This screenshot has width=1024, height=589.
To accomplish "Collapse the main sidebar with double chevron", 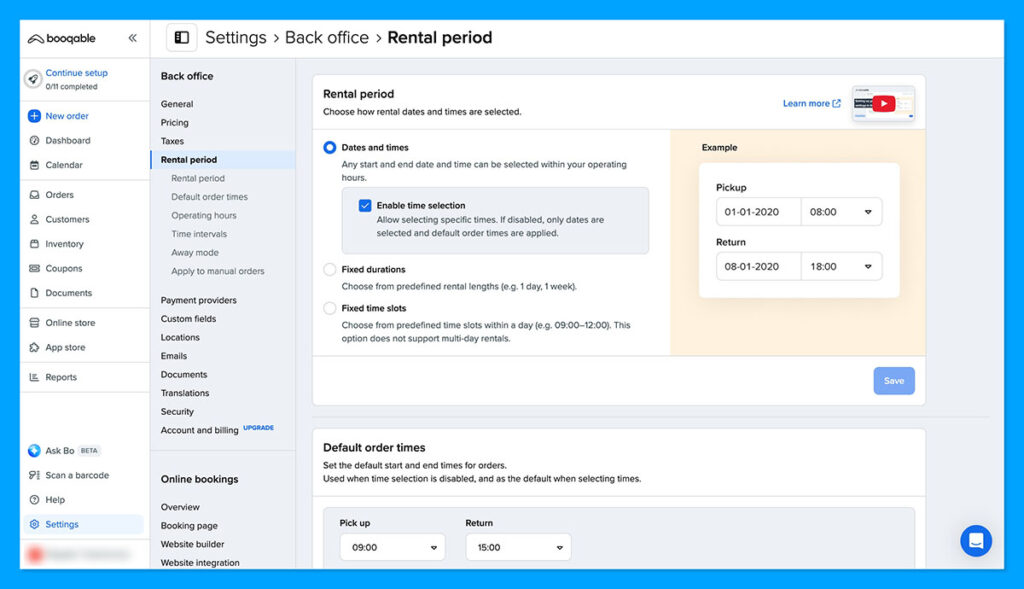I will 133,38.
